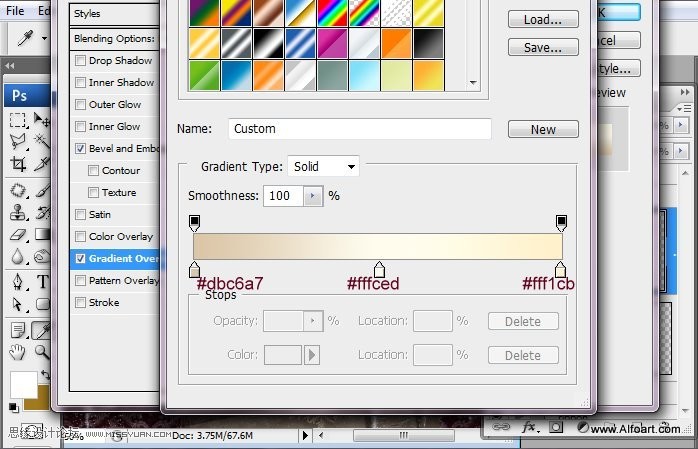Screen dimensions: 698x449
Task: Collapse the toolbox with double-arrow
Action: (10, 66)
